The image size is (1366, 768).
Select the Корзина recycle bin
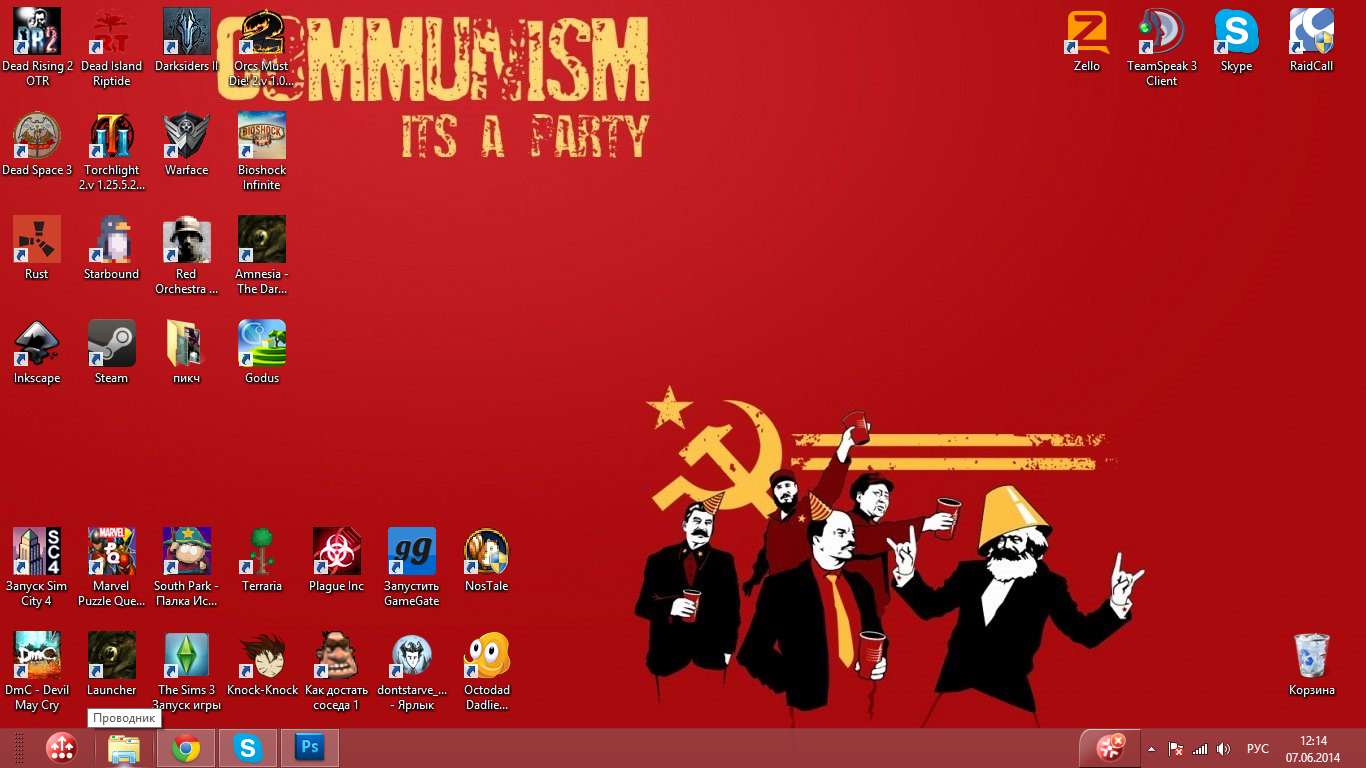coord(1312,655)
